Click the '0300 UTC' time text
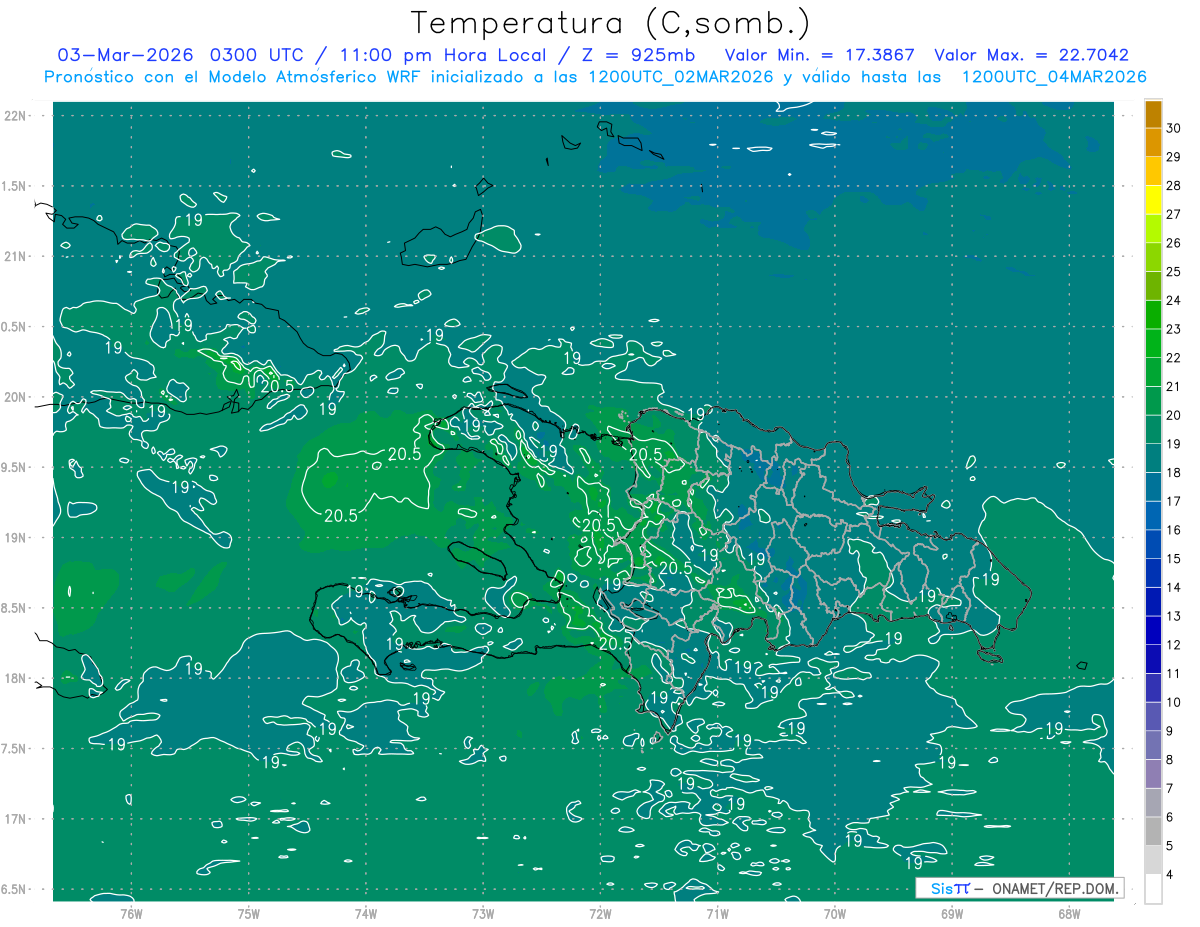 click(258, 55)
